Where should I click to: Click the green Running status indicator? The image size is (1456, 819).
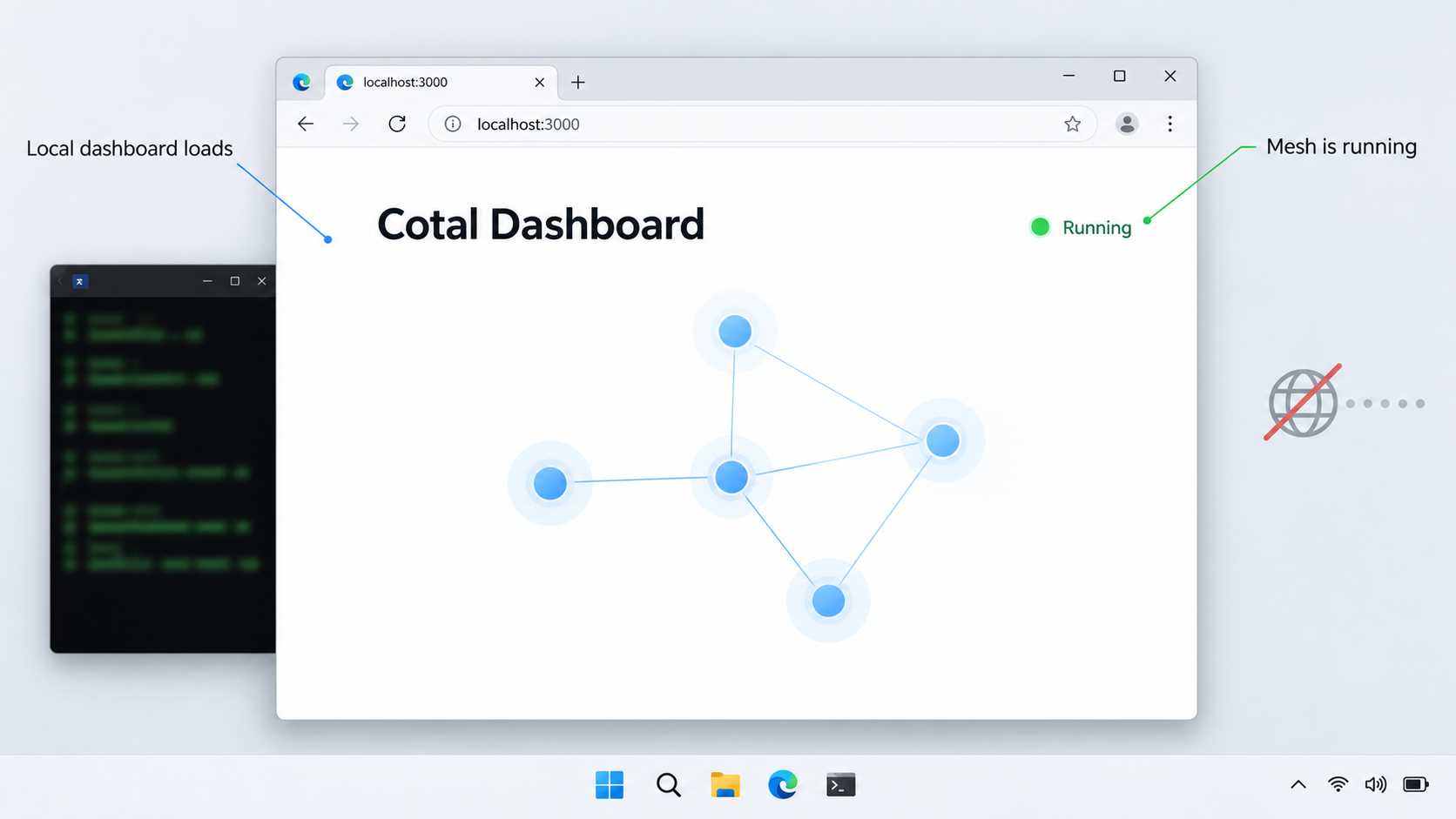[1081, 227]
